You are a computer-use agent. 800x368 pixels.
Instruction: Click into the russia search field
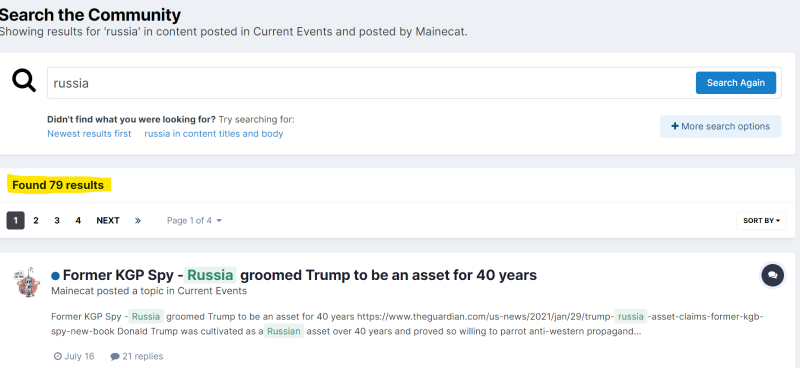tap(371, 83)
